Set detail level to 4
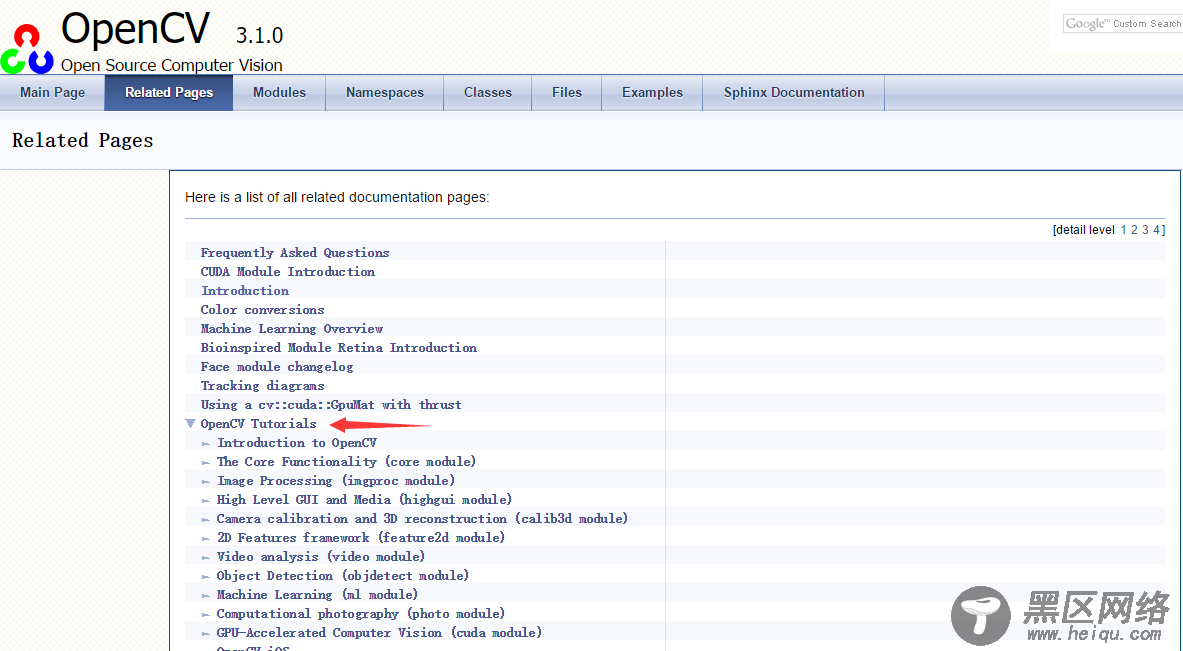This screenshot has height=651, width=1183. coord(1157,230)
